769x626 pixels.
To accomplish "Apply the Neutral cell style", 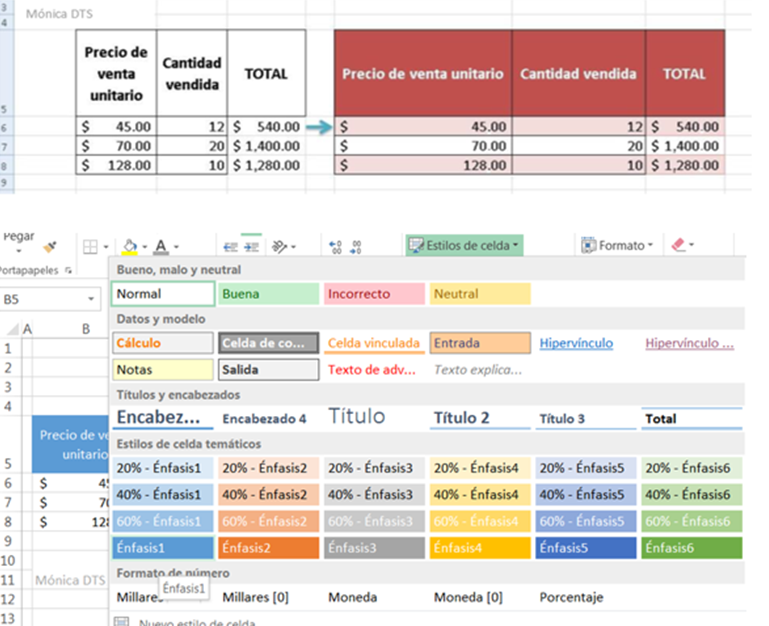I will click(x=480, y=294).
